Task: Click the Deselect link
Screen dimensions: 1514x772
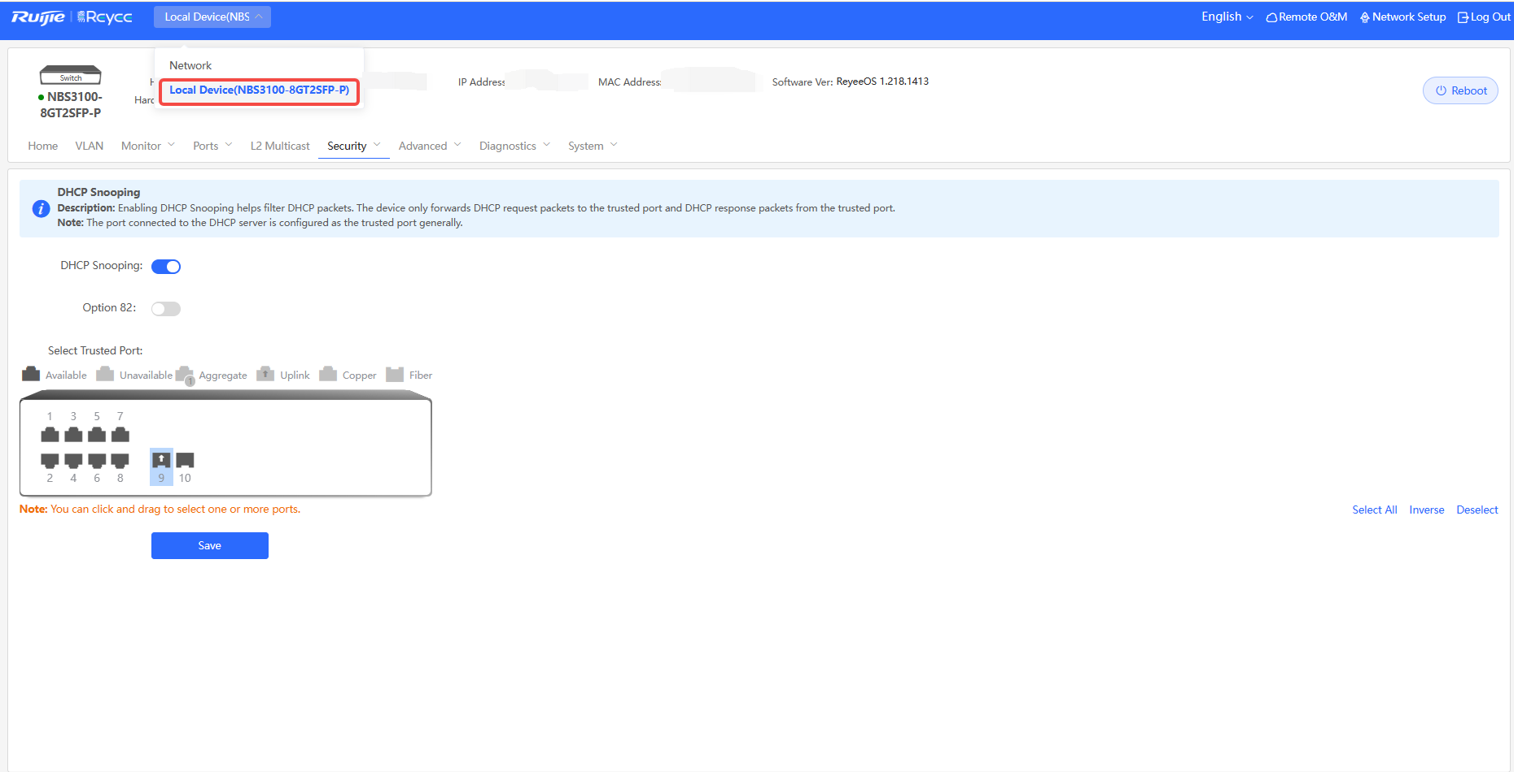Action: [1476, 510]
